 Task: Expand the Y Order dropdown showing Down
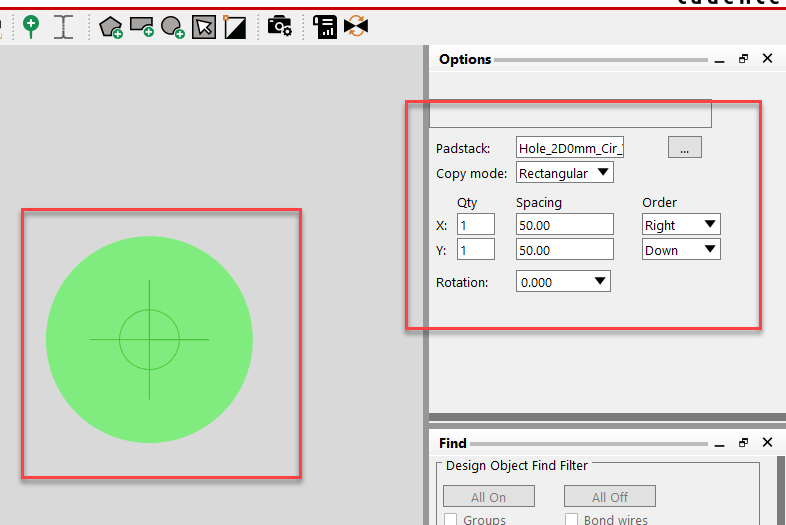680,250
